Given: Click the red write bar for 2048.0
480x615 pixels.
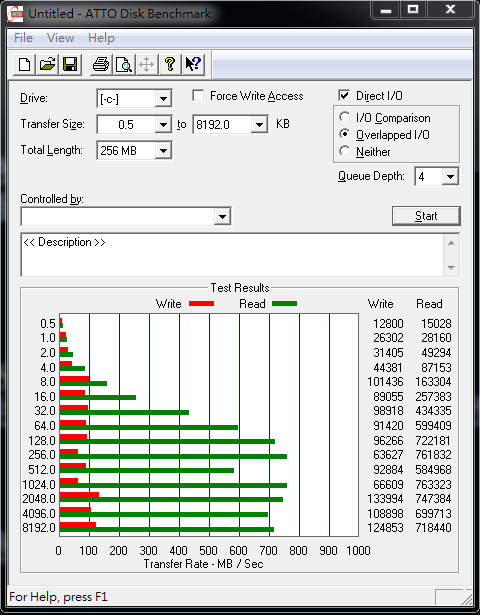Looking at the screenshot, I should (x=79, y=494).
